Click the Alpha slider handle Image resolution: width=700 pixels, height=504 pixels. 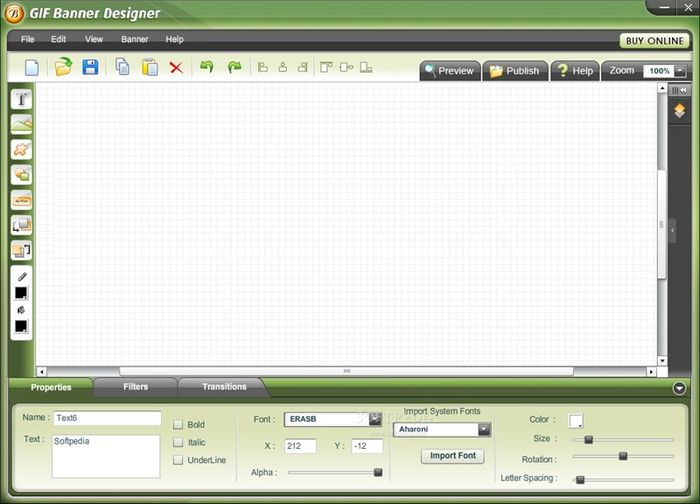pos(378,472)
